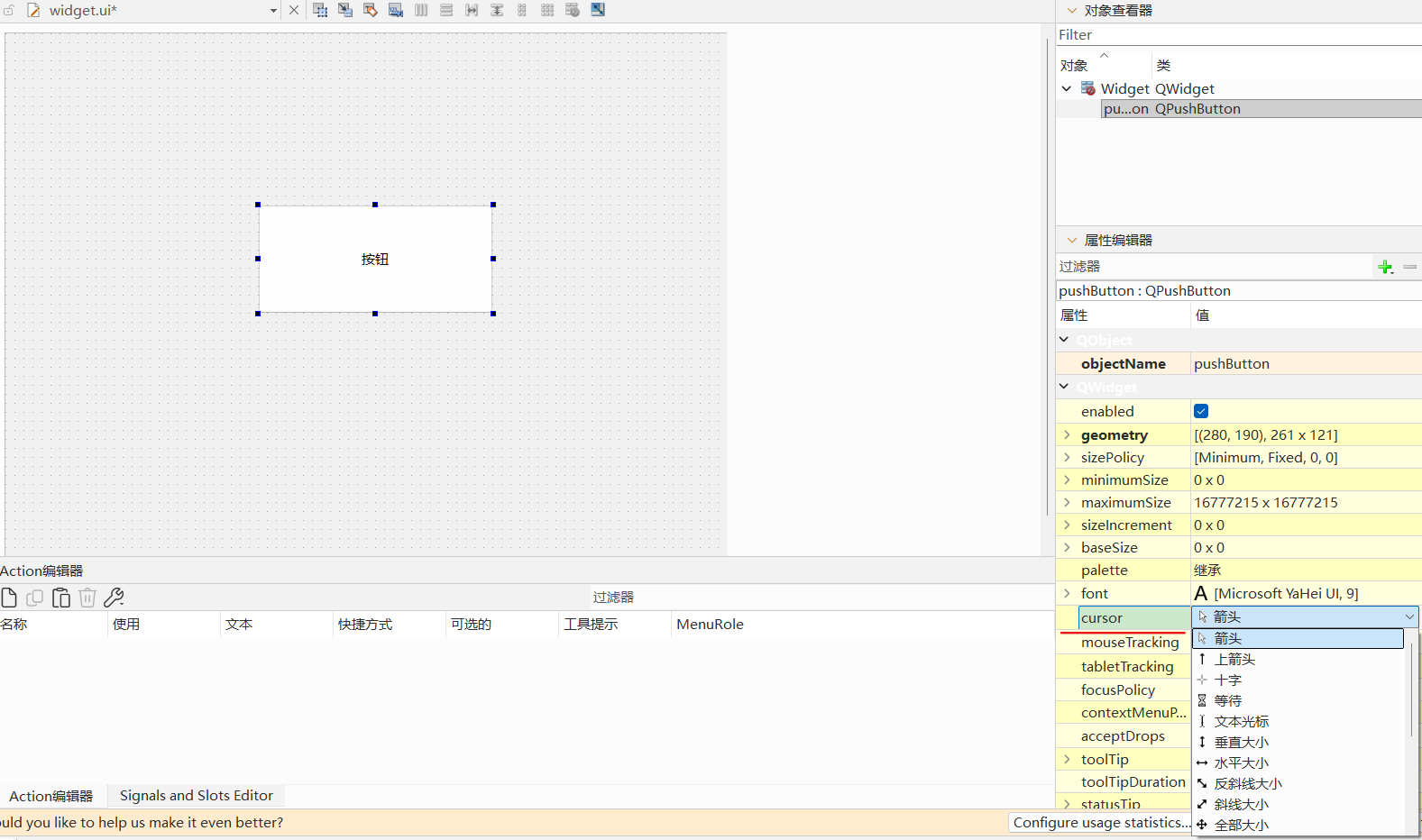The height and width of the screenshot is (840, 1422).
Task: Click objectName value pushButton
Action: point(1306,363)
